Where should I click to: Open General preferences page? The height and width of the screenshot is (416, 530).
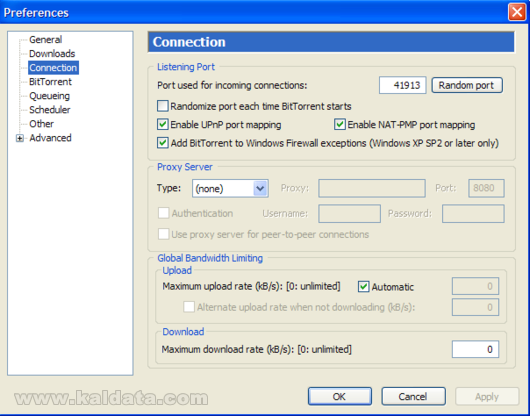[x=46, y=40]
